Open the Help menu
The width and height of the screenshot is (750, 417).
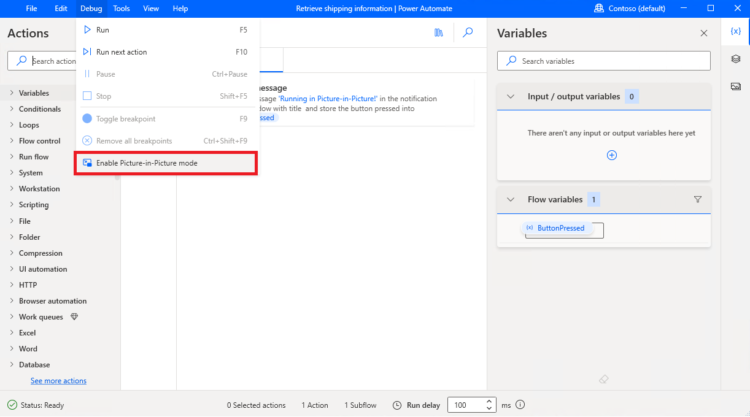coord(180,8)
